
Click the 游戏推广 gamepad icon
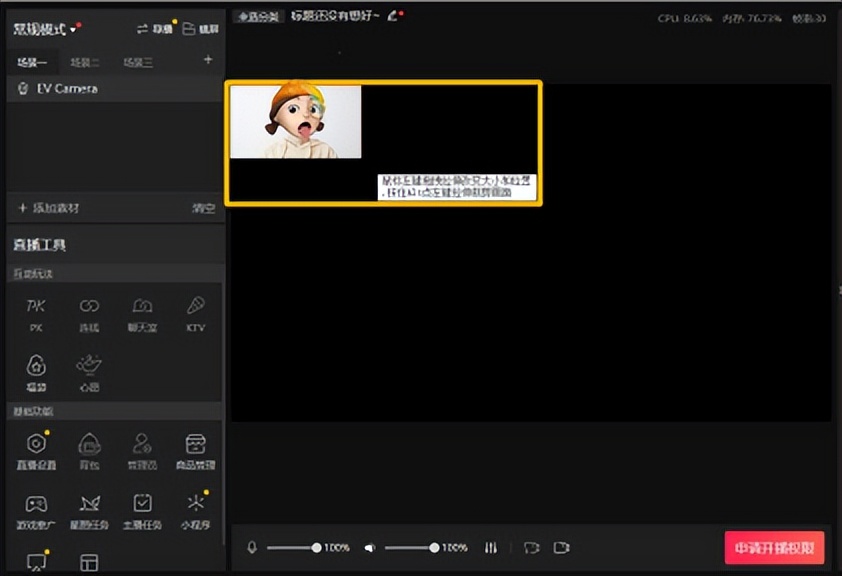[36, 508]
